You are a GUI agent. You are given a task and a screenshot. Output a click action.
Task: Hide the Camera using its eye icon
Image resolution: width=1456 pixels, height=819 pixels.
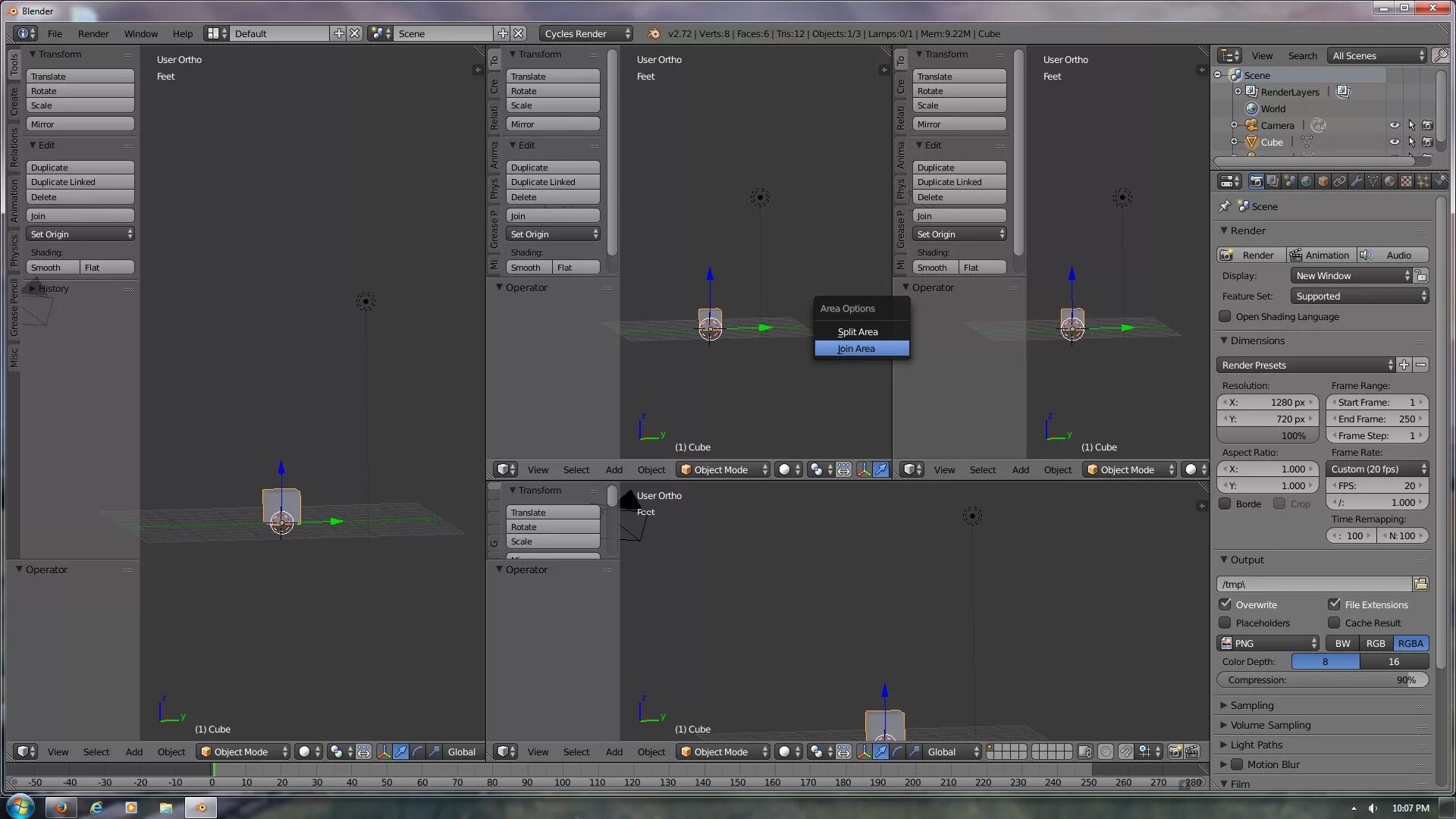[1394, 125]
